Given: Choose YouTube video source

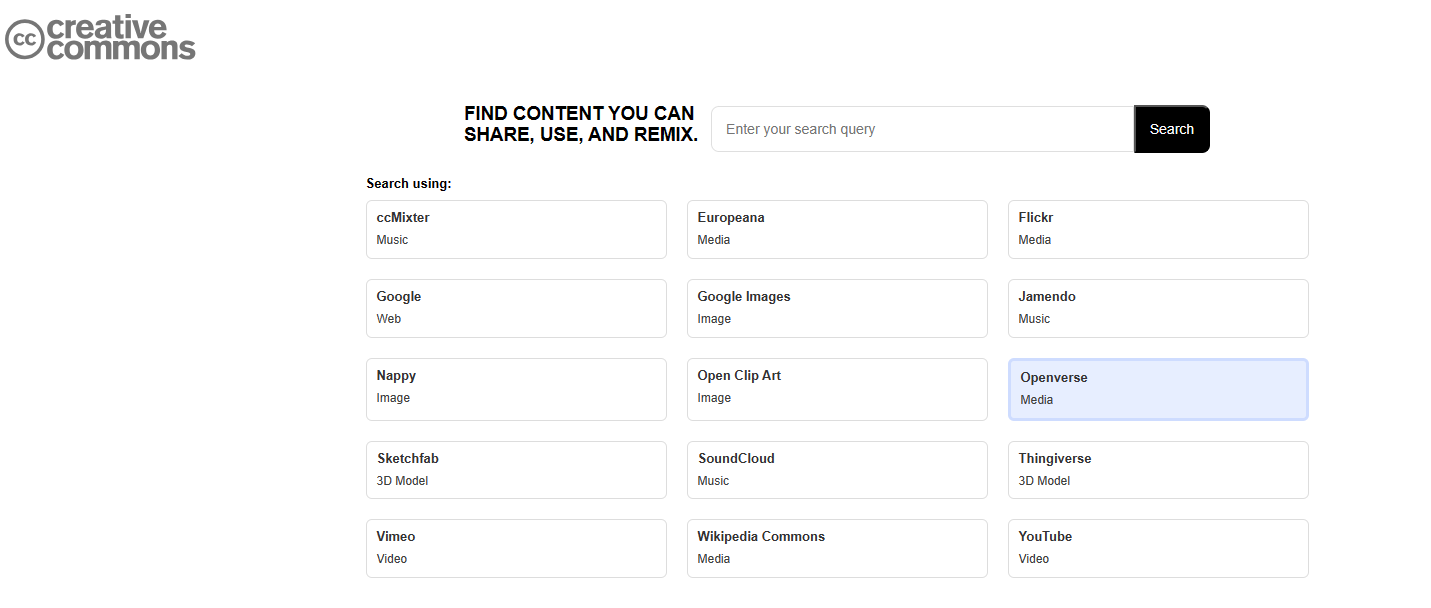Looking at the screenshot, I should 1158,548.
